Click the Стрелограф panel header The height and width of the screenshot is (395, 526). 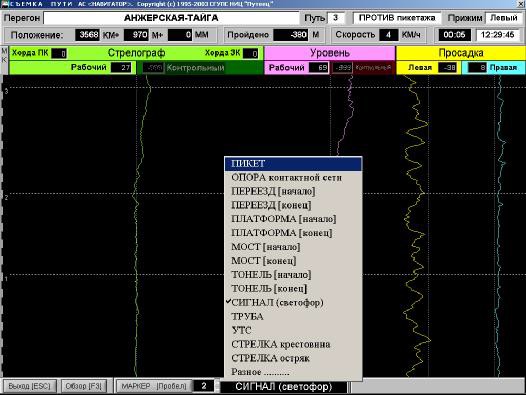136,53
